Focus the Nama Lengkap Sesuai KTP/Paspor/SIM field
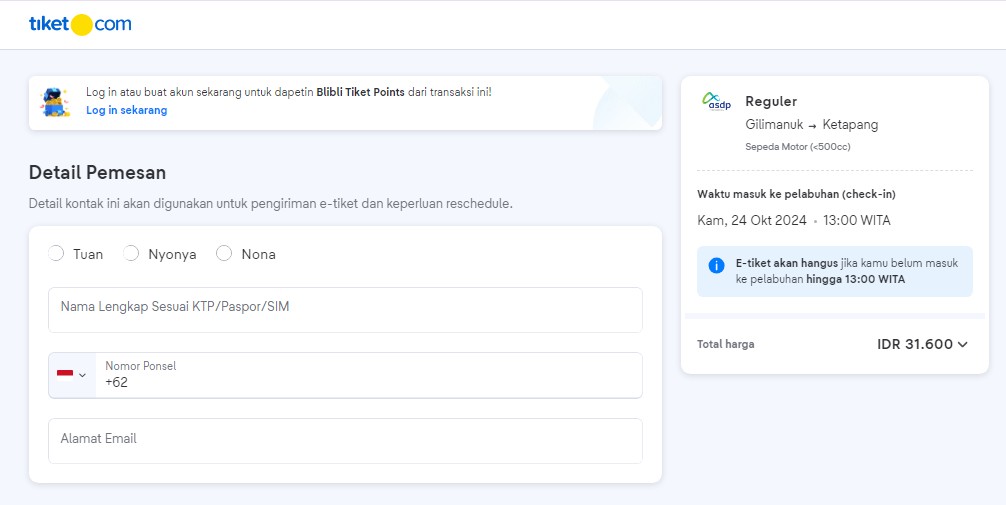Viewport: 1006px width, 505px height. click(x=345, y=310)
